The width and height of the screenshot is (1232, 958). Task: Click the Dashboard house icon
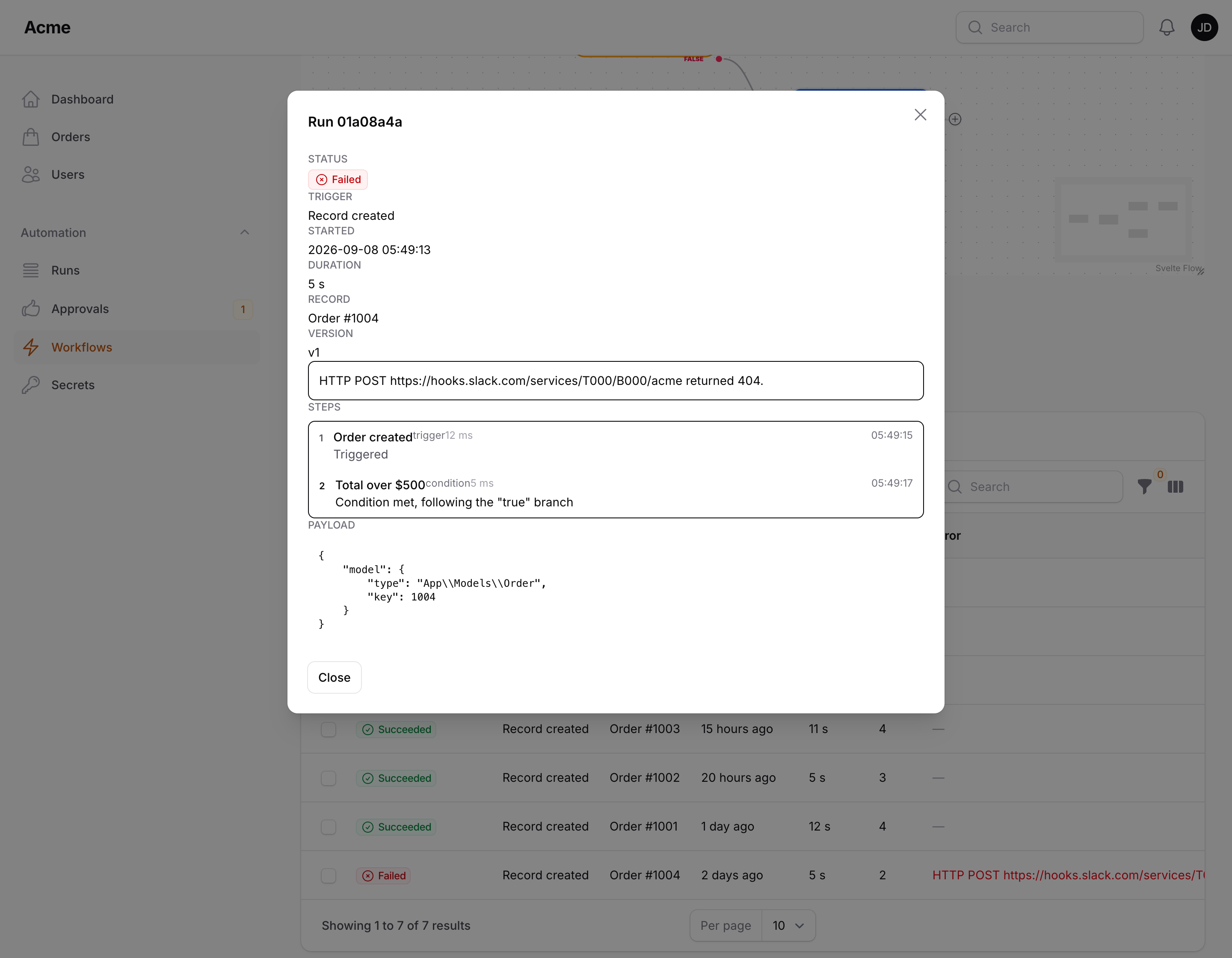[x=30, y=99]
